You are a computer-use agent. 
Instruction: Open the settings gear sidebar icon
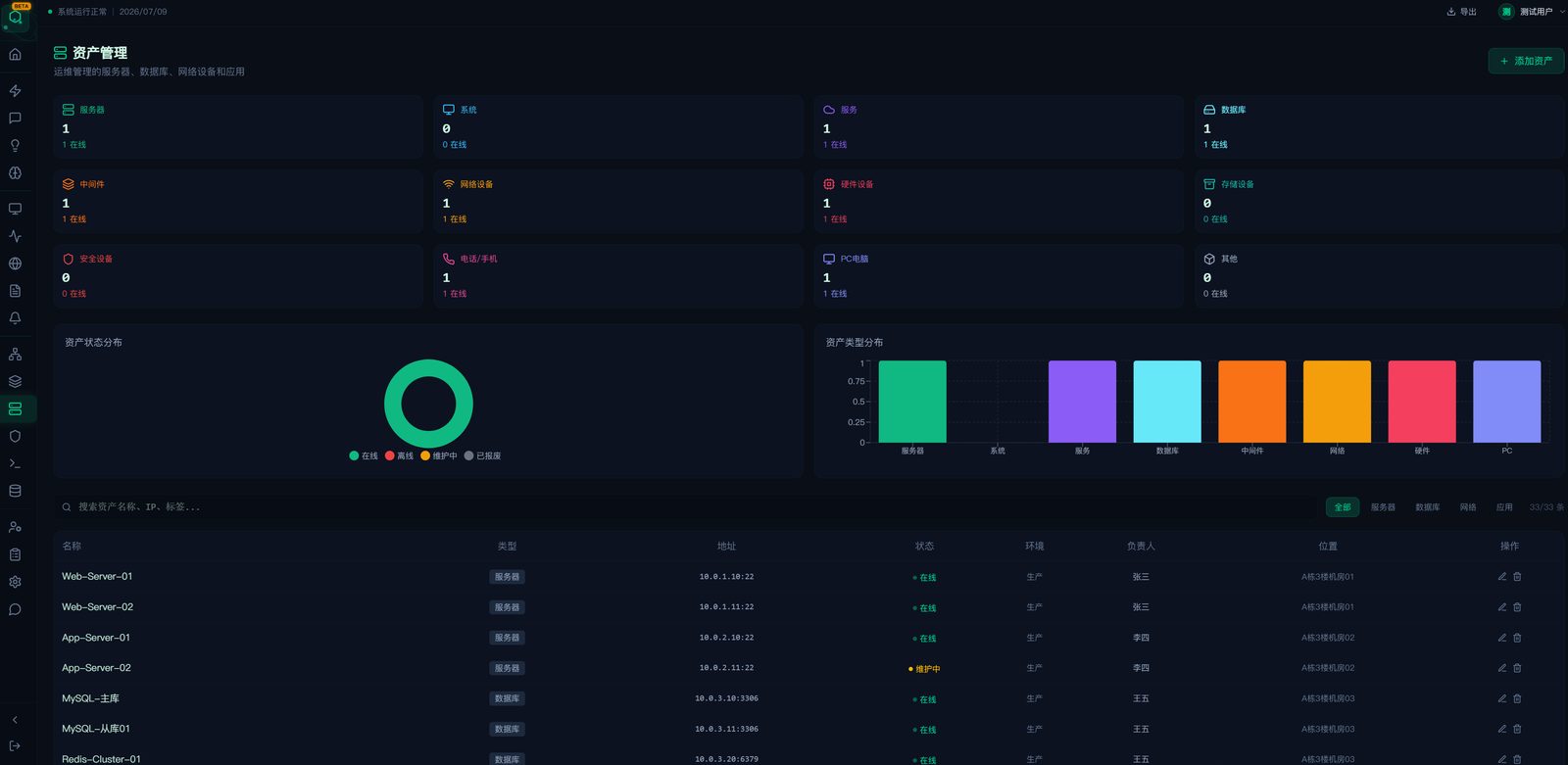(x=15, y=582)
